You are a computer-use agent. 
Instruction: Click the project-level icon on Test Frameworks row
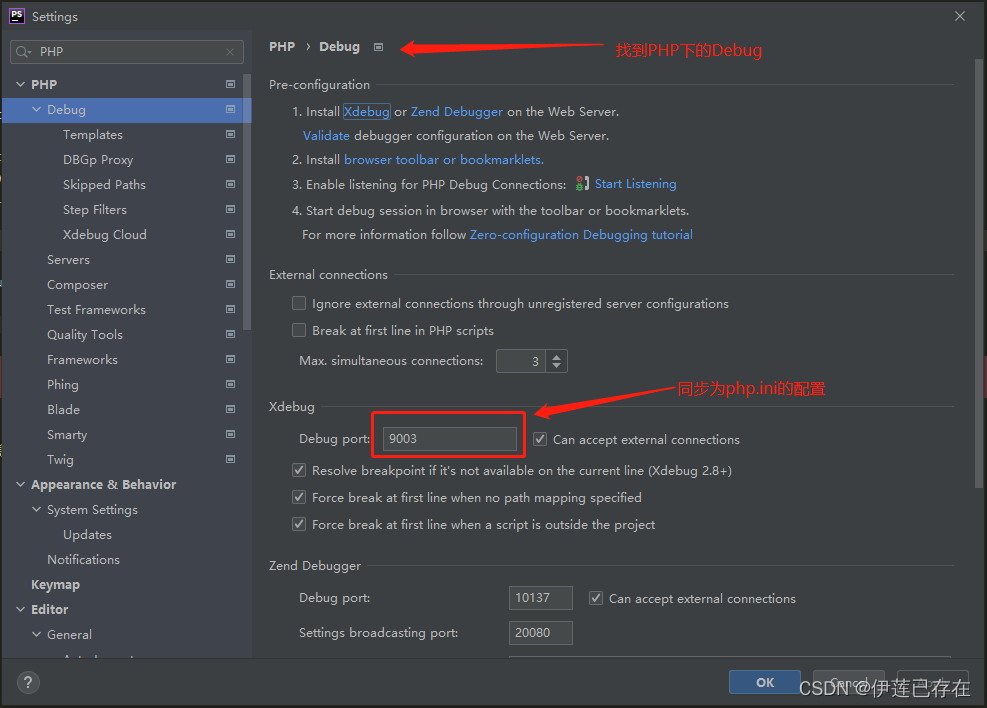pyautogui.click(x=230, y=309)
